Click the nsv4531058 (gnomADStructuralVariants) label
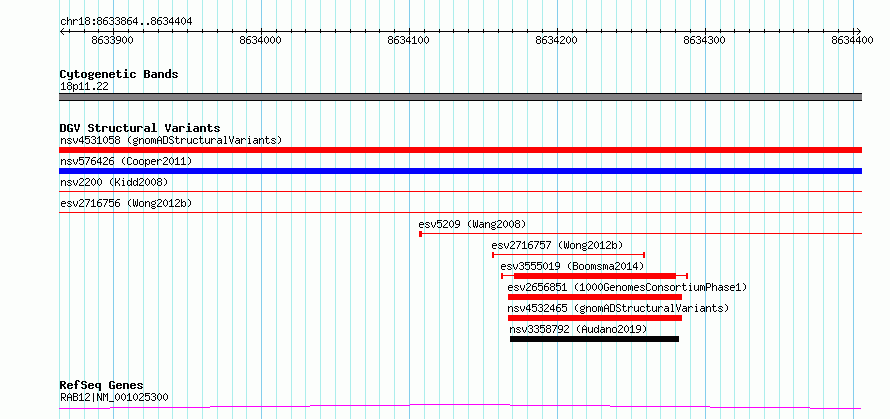Screen dimensions: 890x419 point(171,140)
